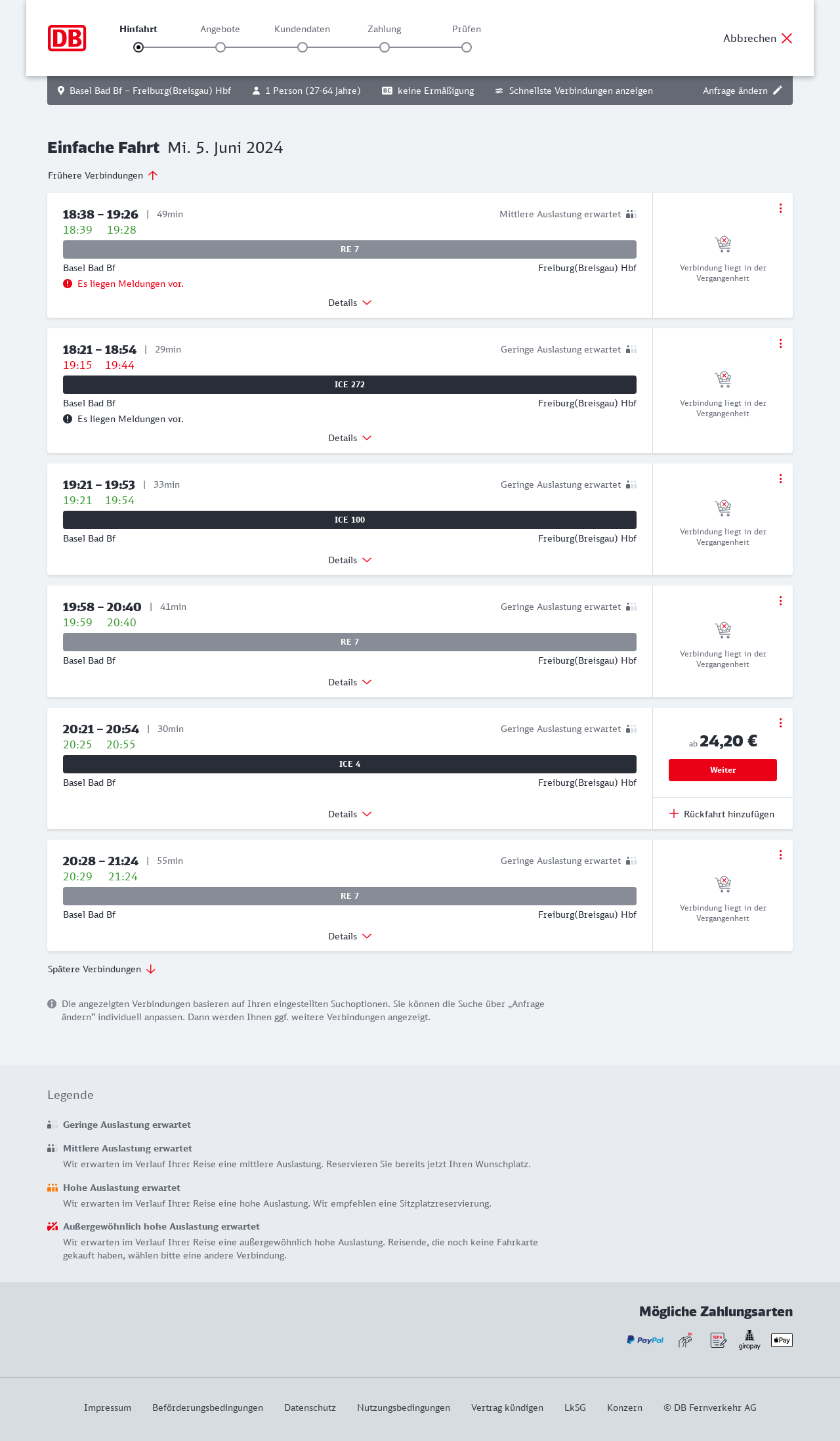Click red warning icon on the 18:38 connection

pyautogui.click(x=68, y=284)
